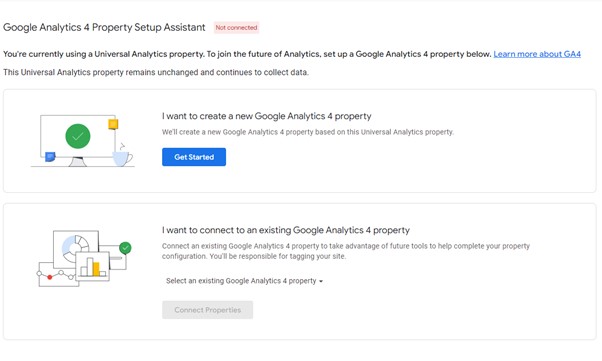Image resolution: width=602 pixels, height=361 pixels.
Task: Click the greyed Connect Properties button
Action: click(207, 310)
